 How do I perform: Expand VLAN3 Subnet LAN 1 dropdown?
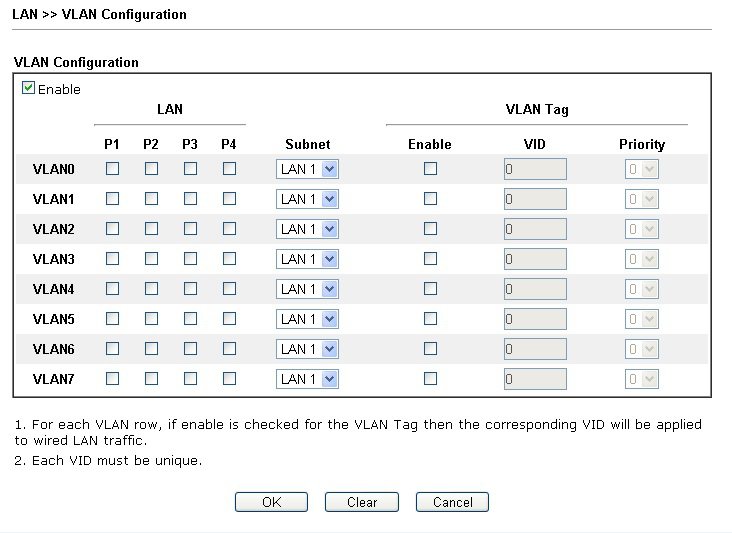click(307, 260)
